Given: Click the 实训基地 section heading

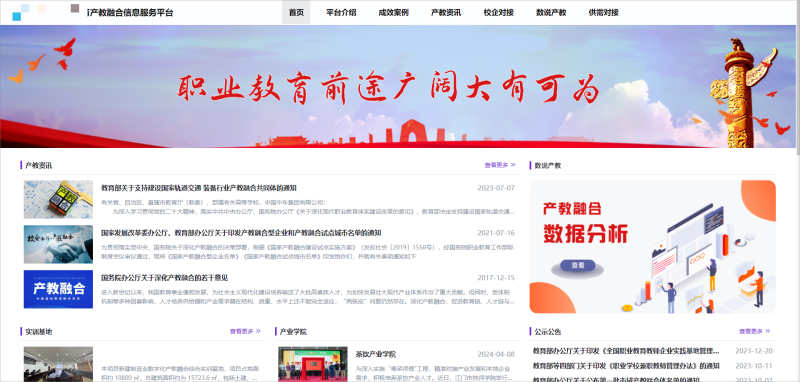Looking at the screenshot, I should [38, 332].
